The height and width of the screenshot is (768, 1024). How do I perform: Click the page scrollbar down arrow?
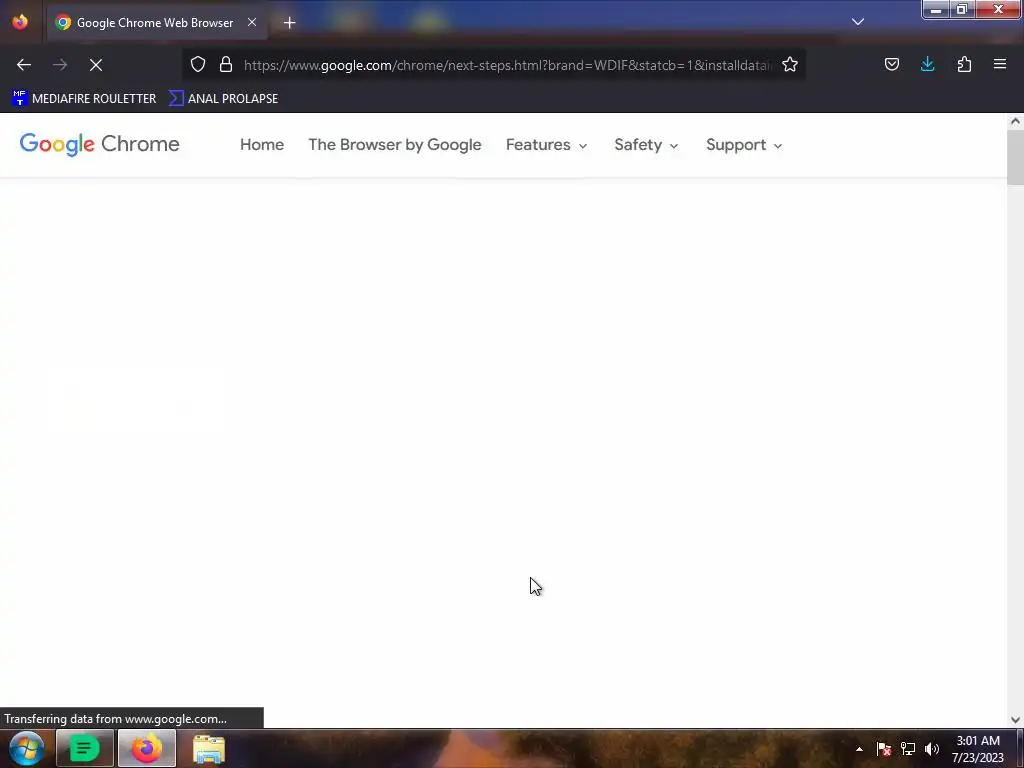(x=1015, y=720)
